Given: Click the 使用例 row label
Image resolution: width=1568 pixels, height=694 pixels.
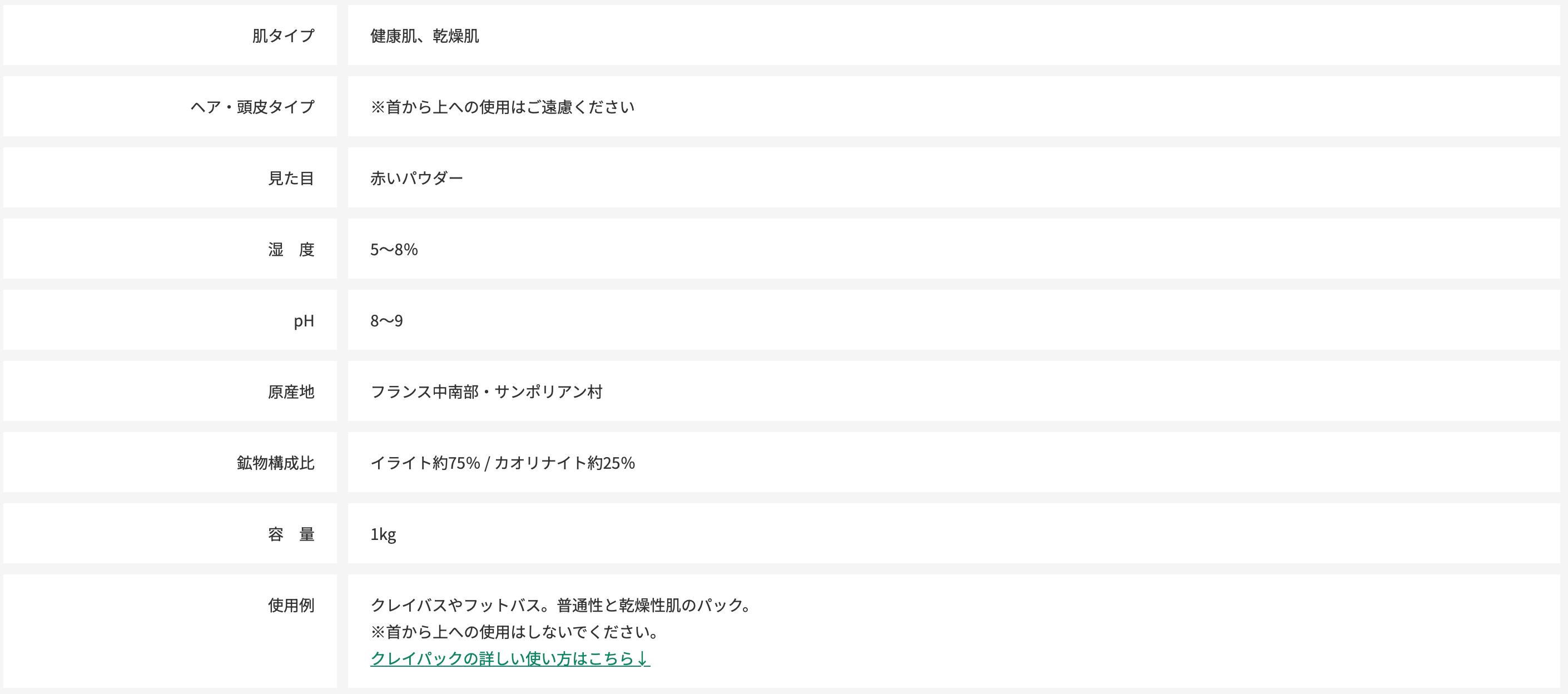Looking at the screenshot, I should pyautogui.click(x=291, y=605).
